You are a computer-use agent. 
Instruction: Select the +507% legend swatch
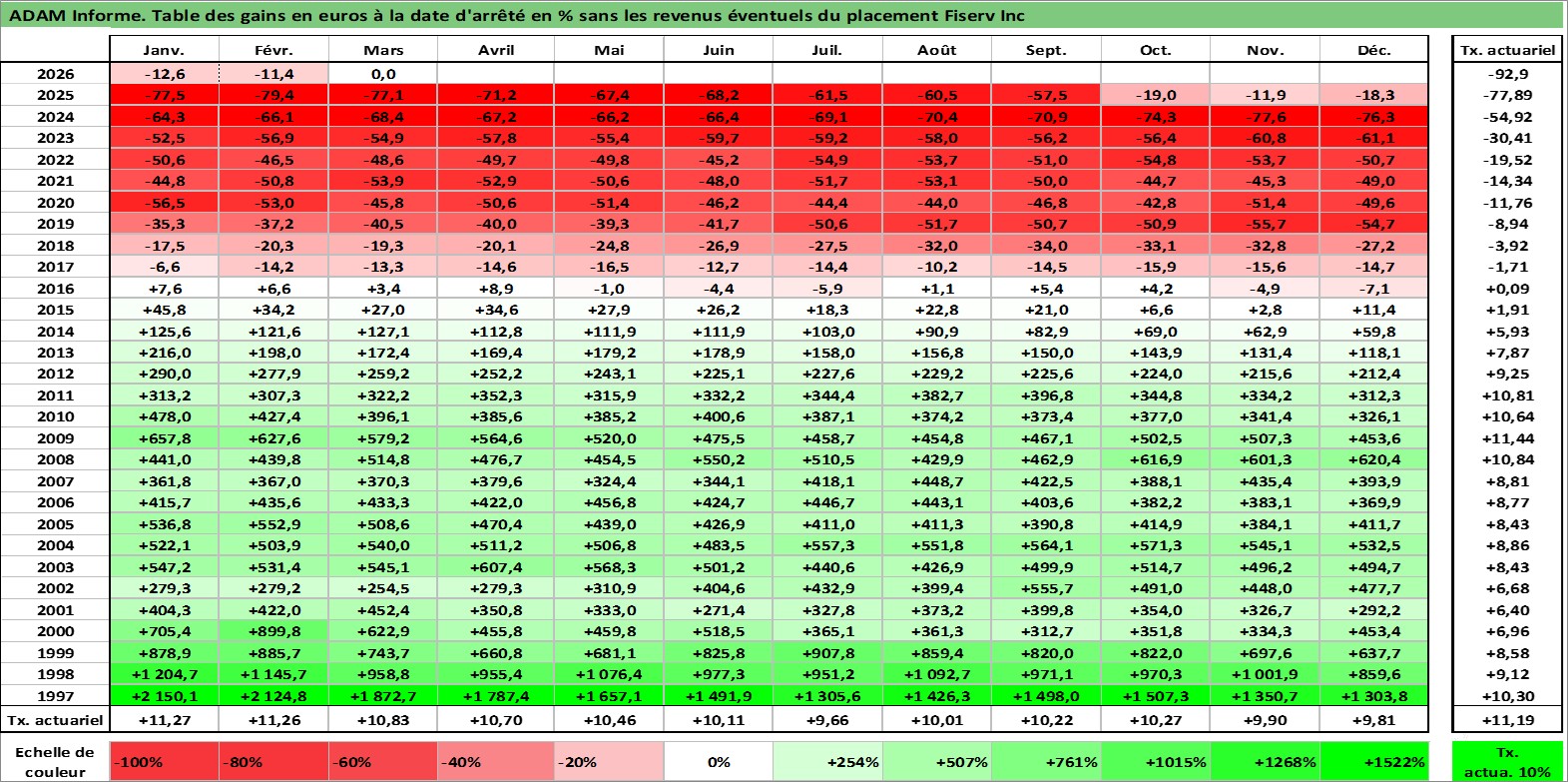click(x=936, y=761)
